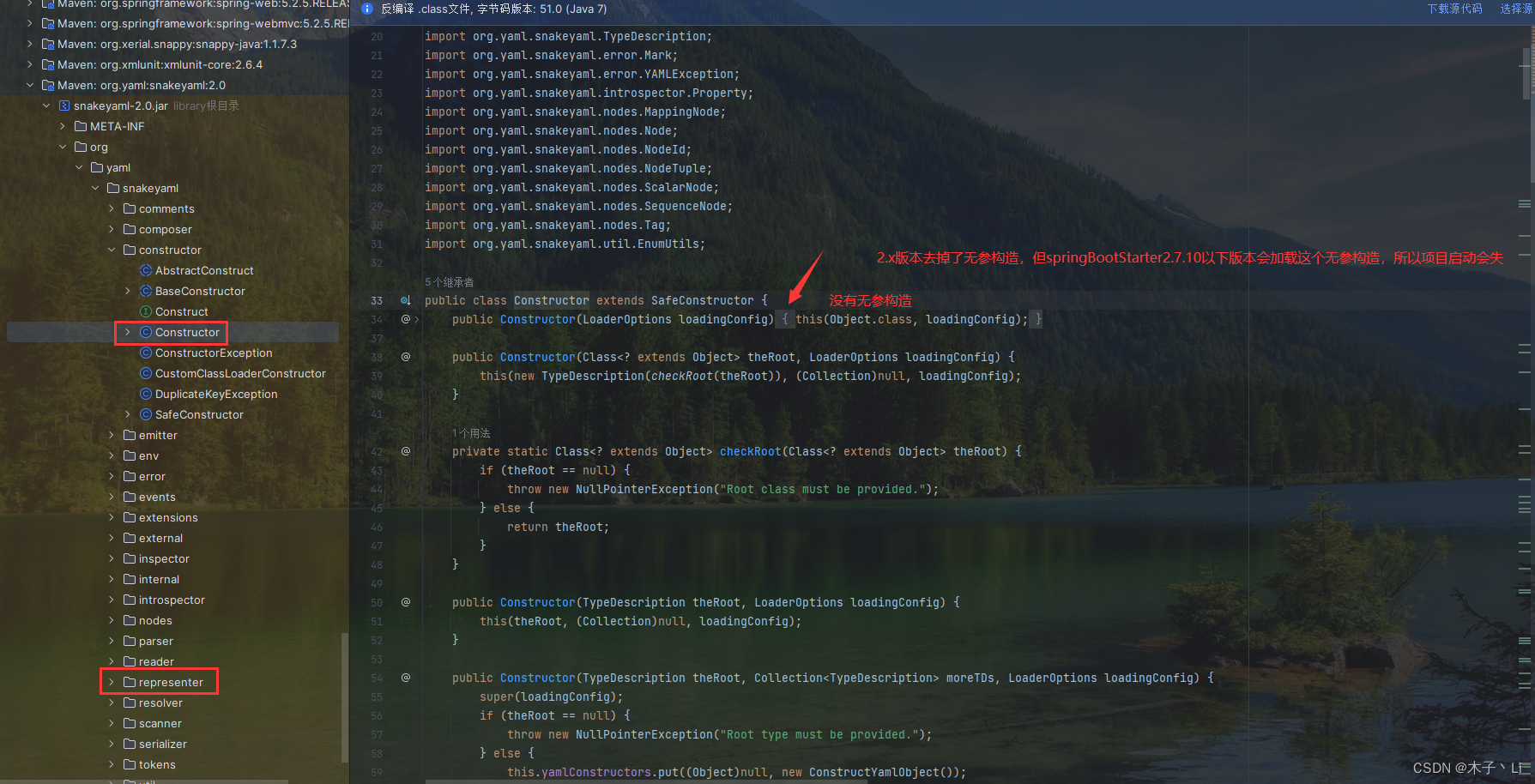Expand the comments package node
The image size is (1535, 784).
111,208
